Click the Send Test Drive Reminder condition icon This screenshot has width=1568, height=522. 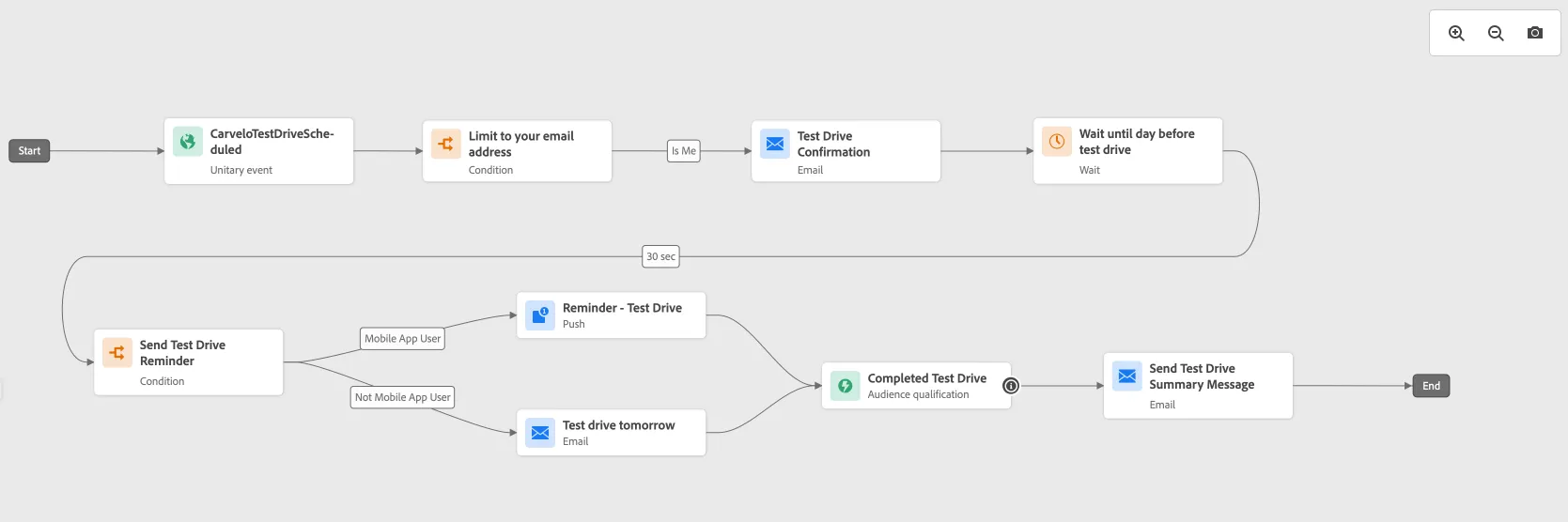coord(117,353)
